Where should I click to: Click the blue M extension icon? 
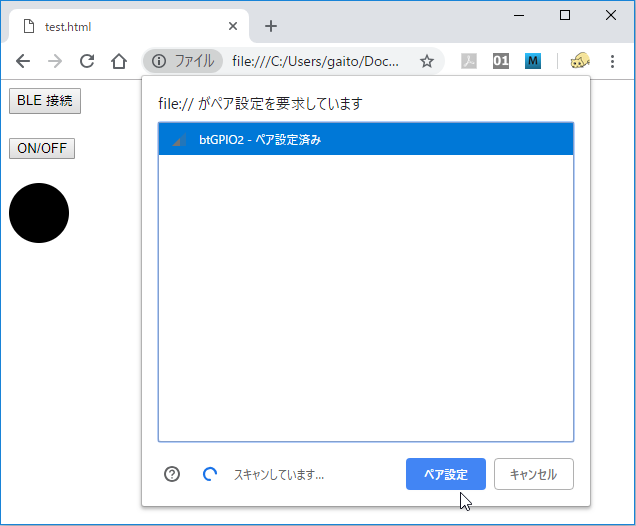533,61
